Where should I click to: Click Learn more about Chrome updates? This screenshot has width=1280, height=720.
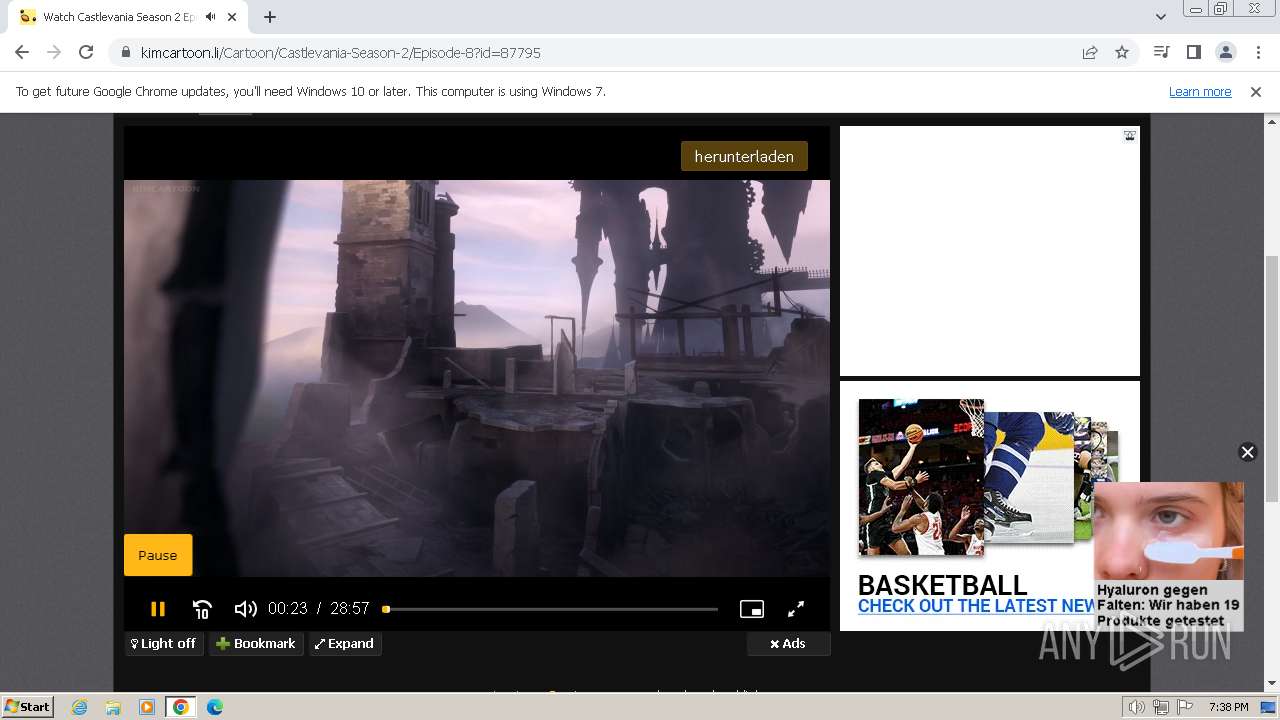1200,92
